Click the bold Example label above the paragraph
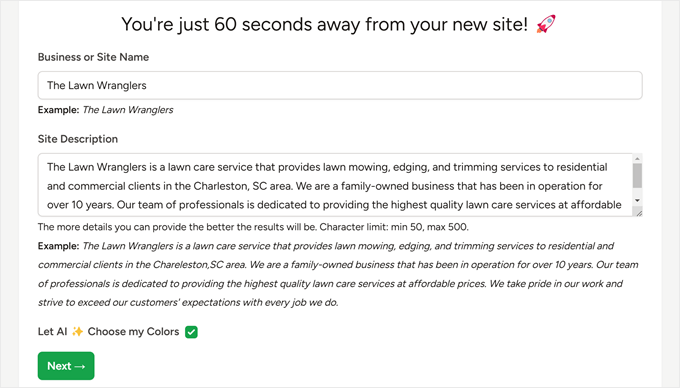Image resolution: width=680 pixels, height=388 pixels. 58,246
